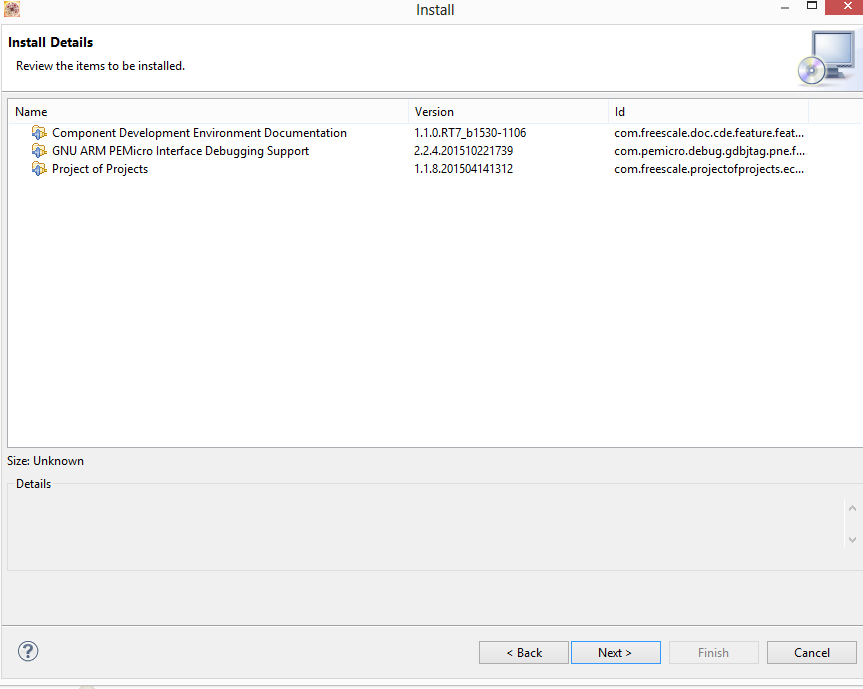
Task: Click version 1.1.8.201504141312 cell
Action: click(x=463, y=169)
